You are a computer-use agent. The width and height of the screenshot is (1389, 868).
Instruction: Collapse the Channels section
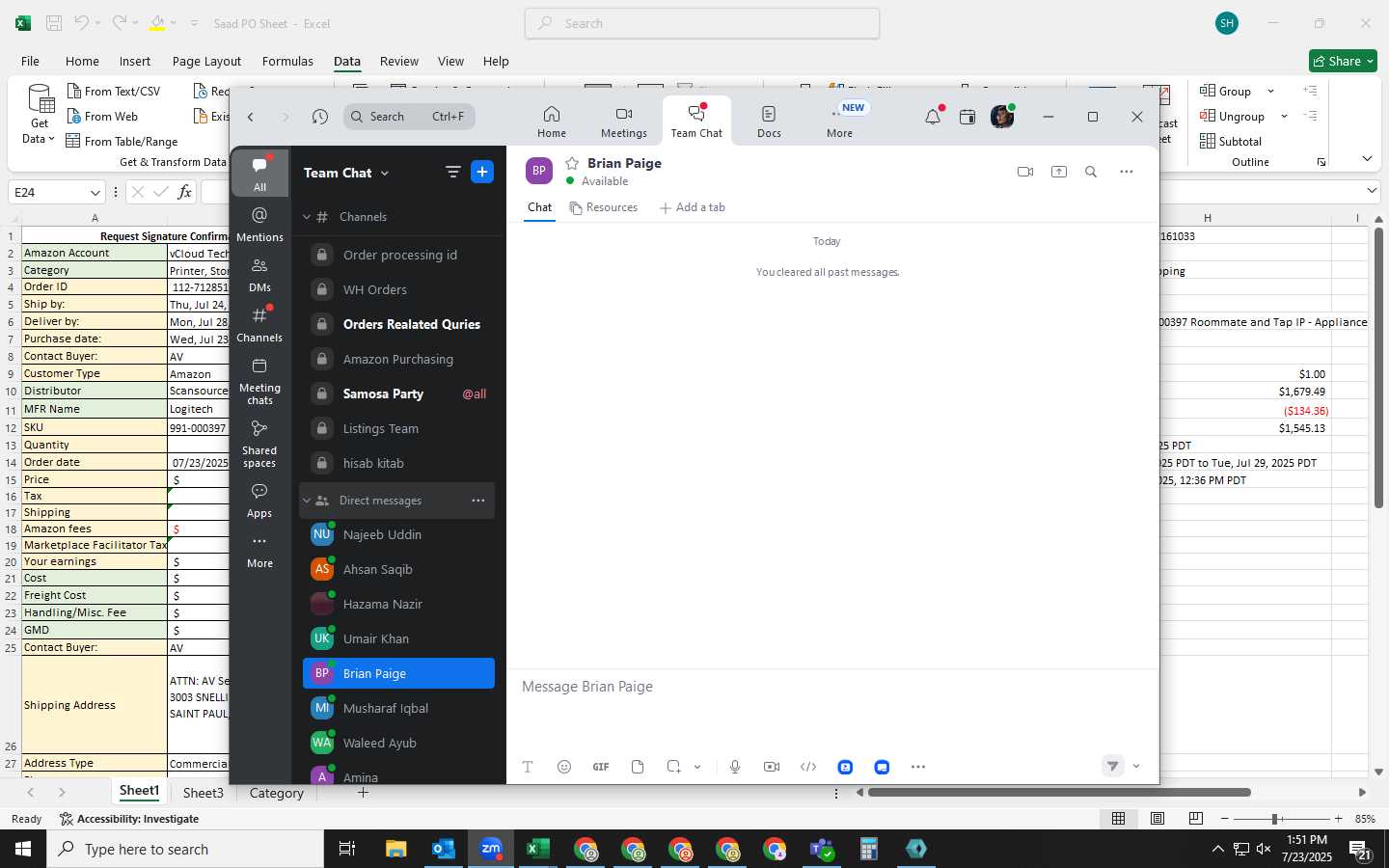[x=307, y=217]
